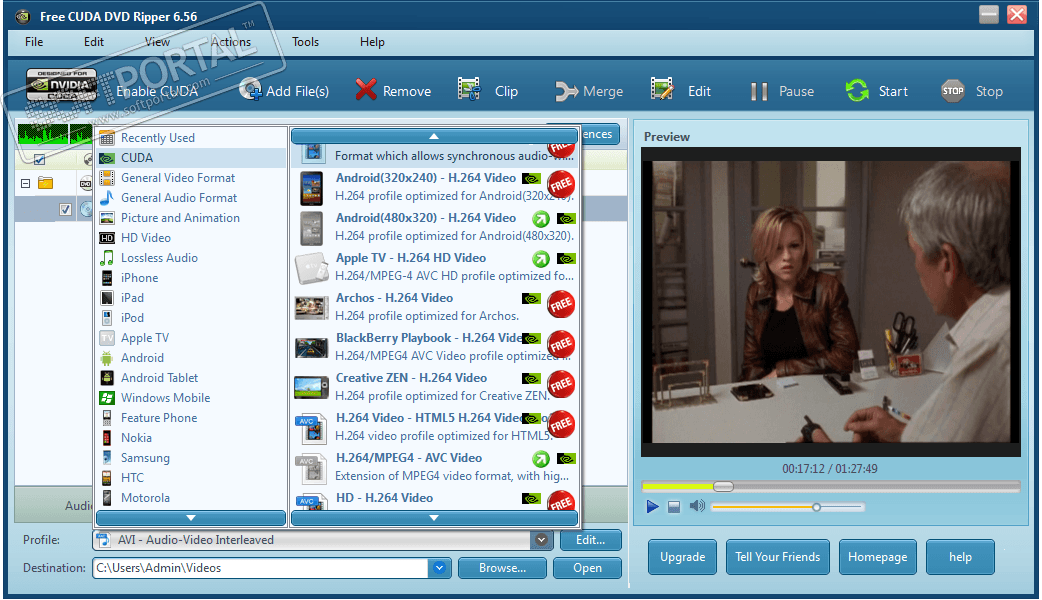The height and width of the screenshot is (600, 1042).
Task: Choose iPhone device category
Action: click(x=191, y=278)
